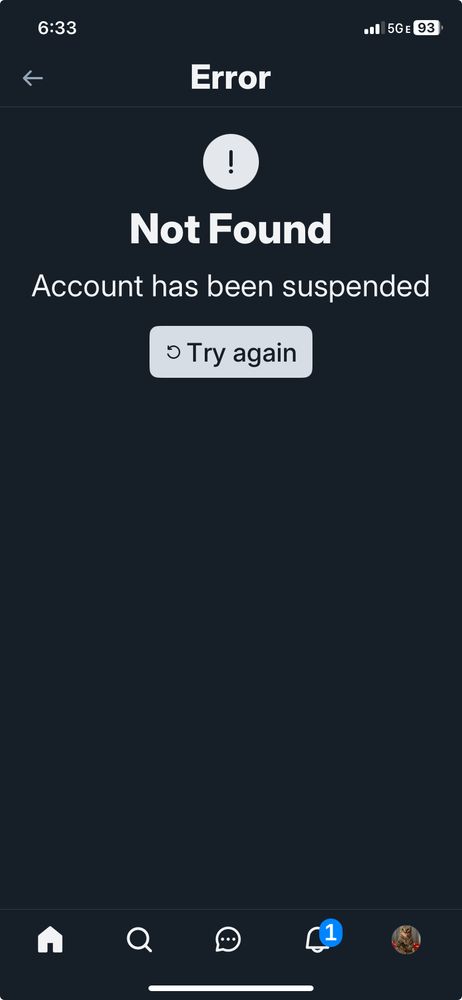Tap the word Try on the retry button
Image resolution: width=462 pixels, height=1000 pixels.
coord(205,353)
